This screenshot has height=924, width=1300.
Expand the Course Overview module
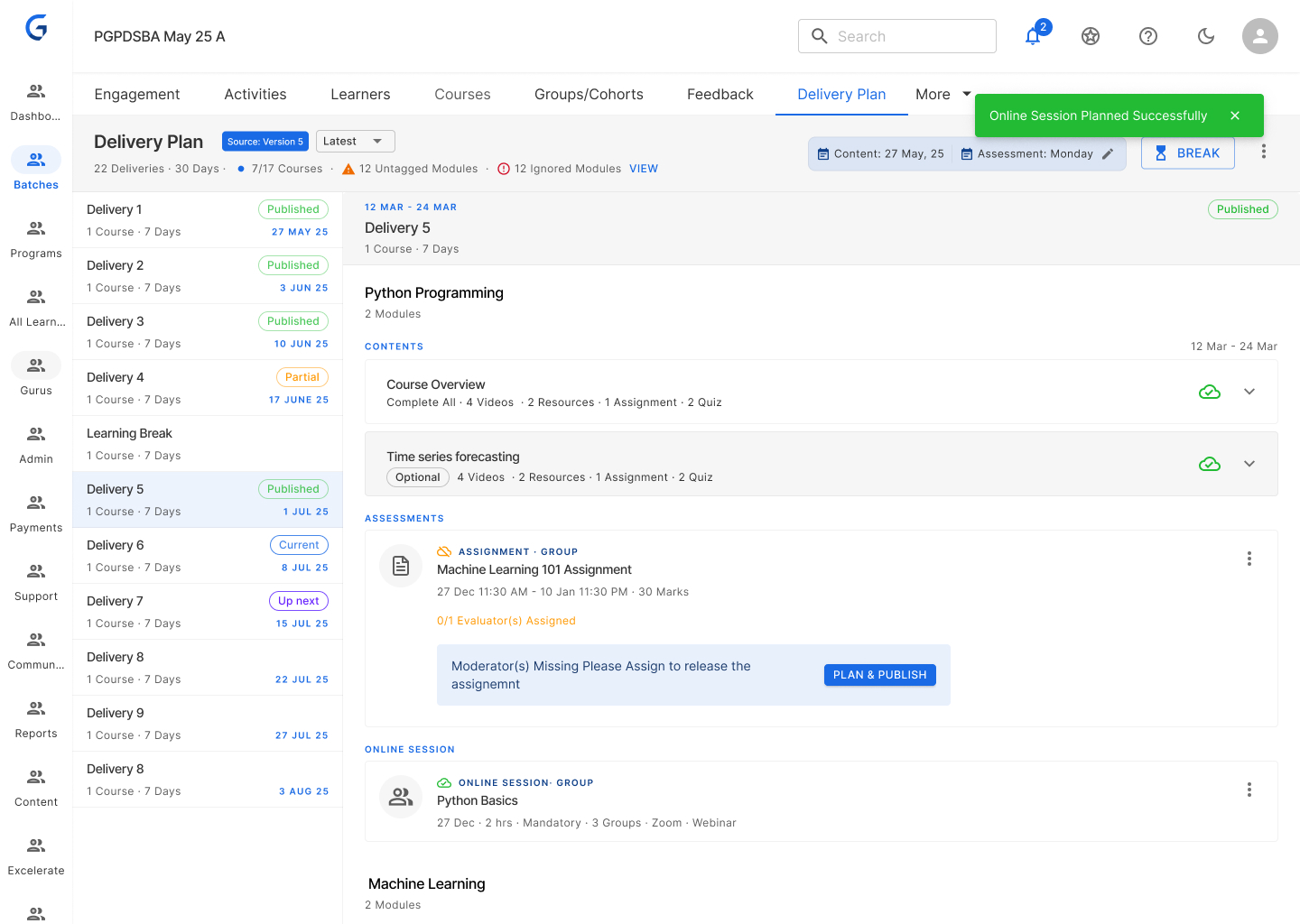1249,392
